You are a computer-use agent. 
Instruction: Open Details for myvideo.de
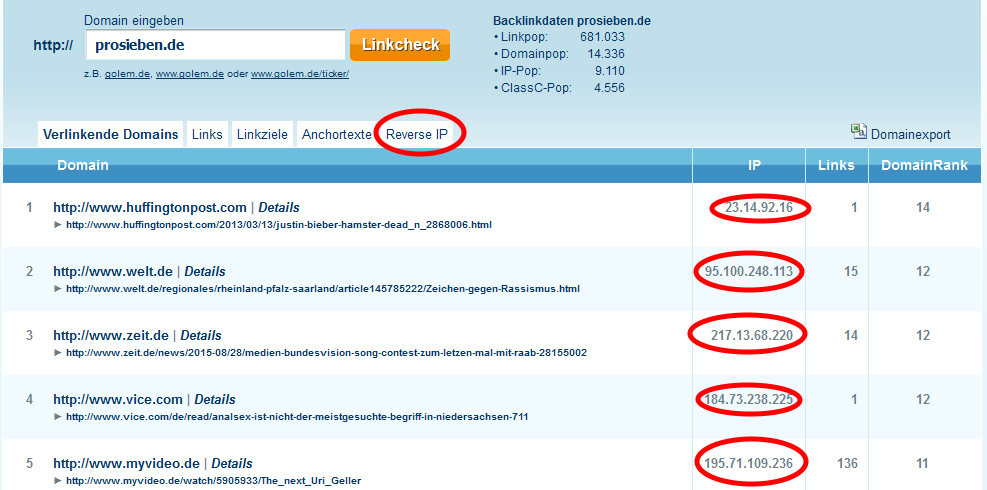tap(232, 464)
